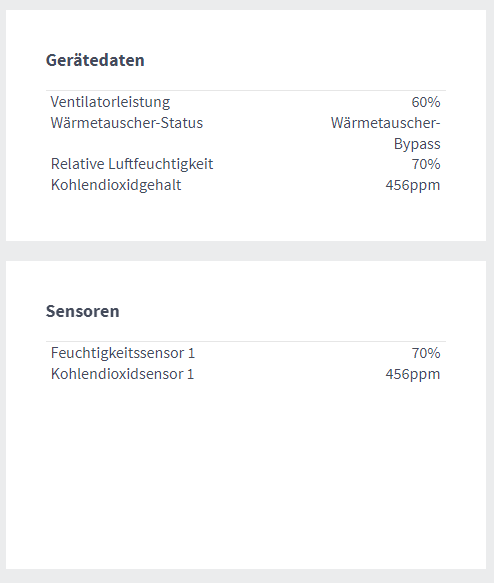Click the gray gap between the two cards
Viewport: 494px width, 583px height.
coord(246,251)
